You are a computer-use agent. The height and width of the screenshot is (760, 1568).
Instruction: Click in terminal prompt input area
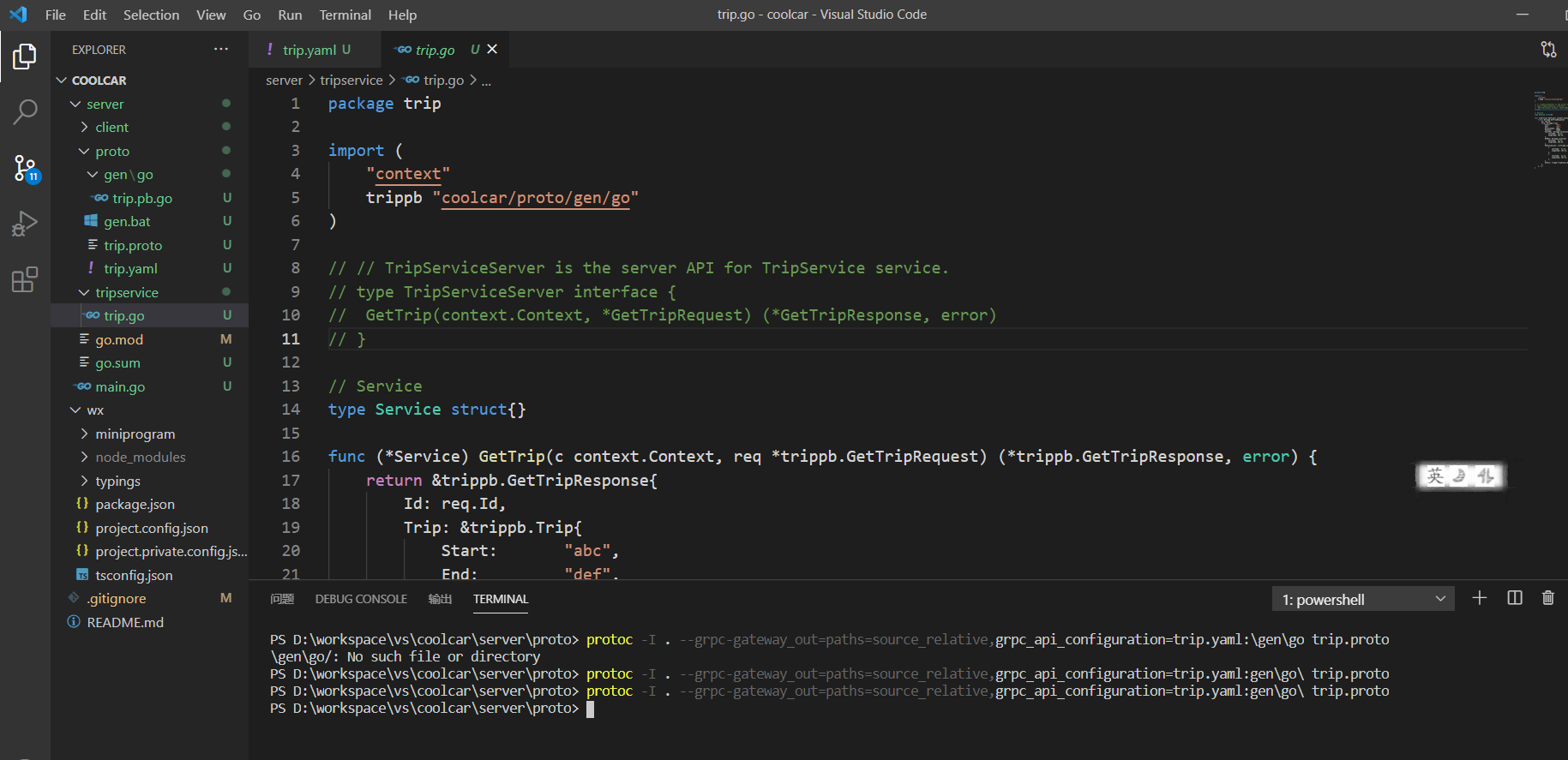[591, 709]
